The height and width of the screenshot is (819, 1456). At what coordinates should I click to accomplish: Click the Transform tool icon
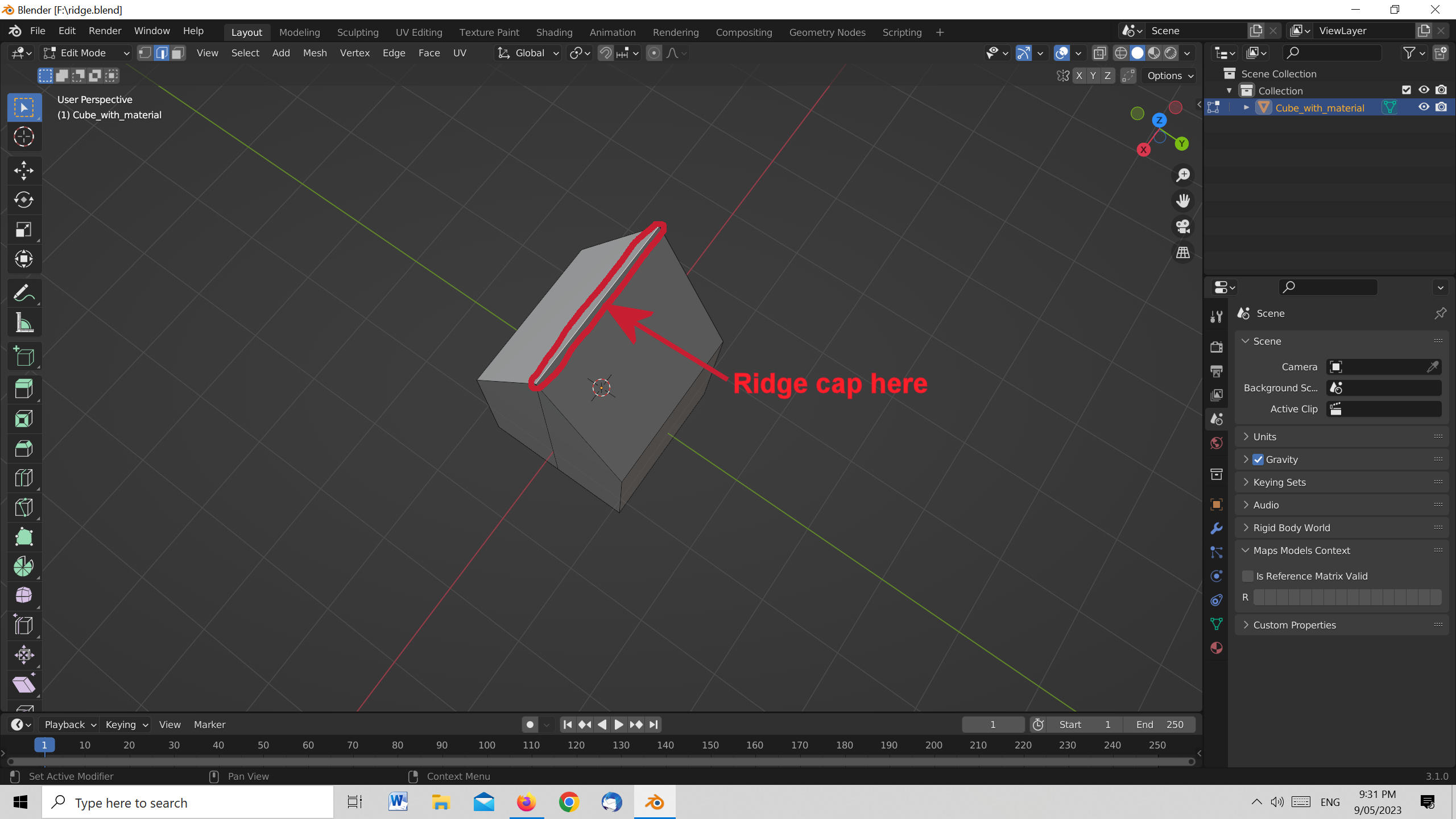[x=24, y=259]
